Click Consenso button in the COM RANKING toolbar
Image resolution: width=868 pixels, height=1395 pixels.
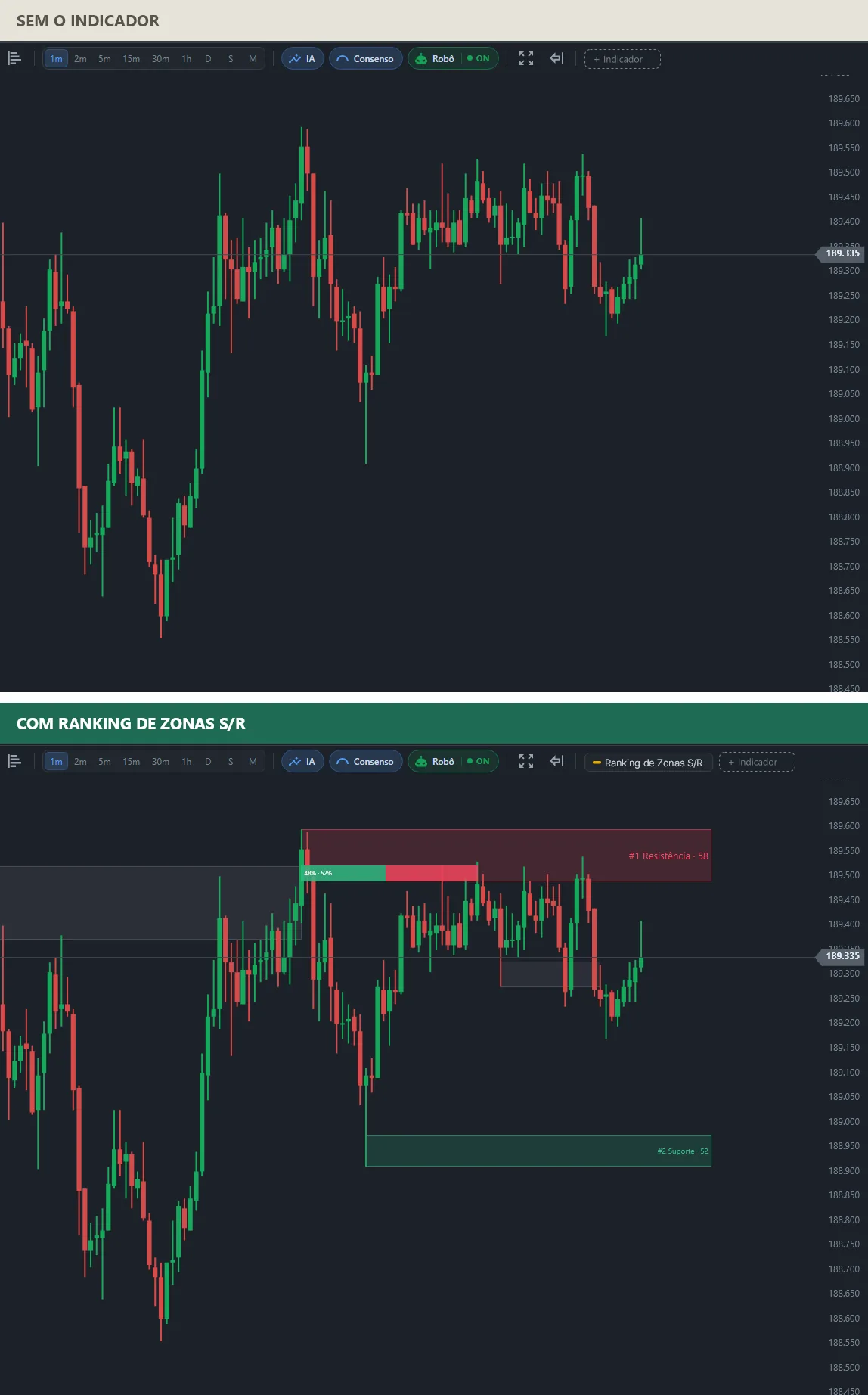pos(366,762)
